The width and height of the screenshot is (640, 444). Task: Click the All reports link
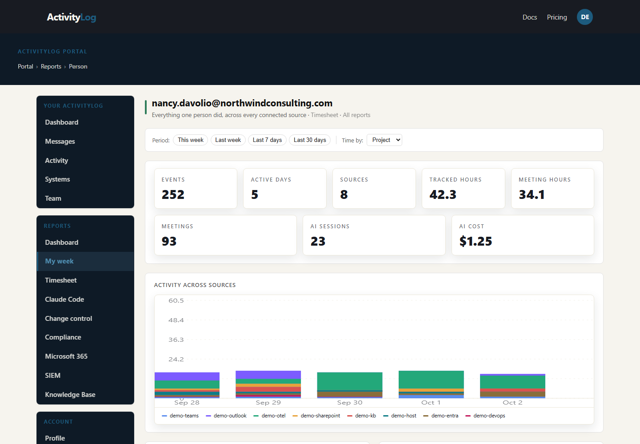point(356,115)
